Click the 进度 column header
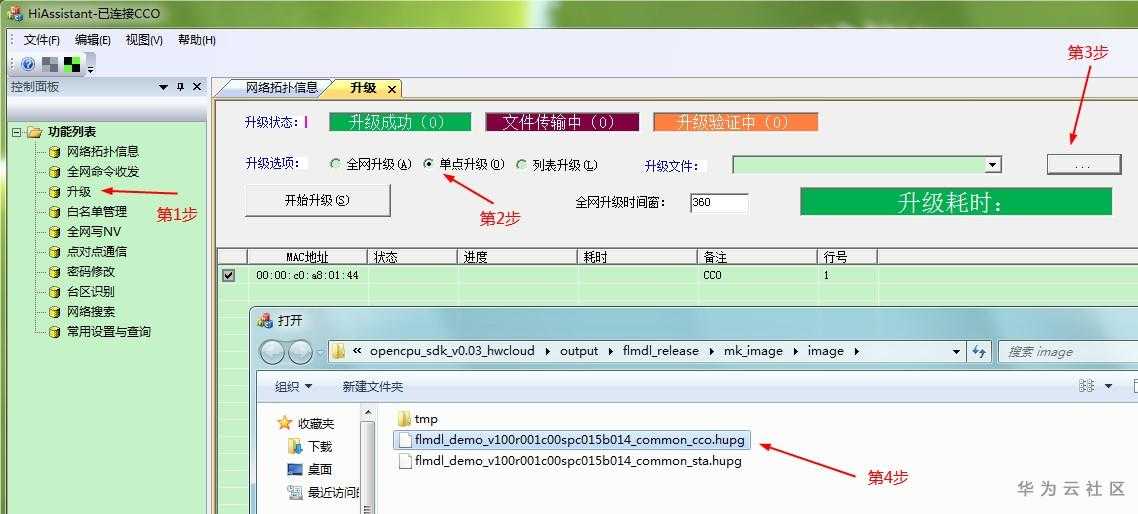Screen dimensions: 1138x514 click(x=517, y=256)
